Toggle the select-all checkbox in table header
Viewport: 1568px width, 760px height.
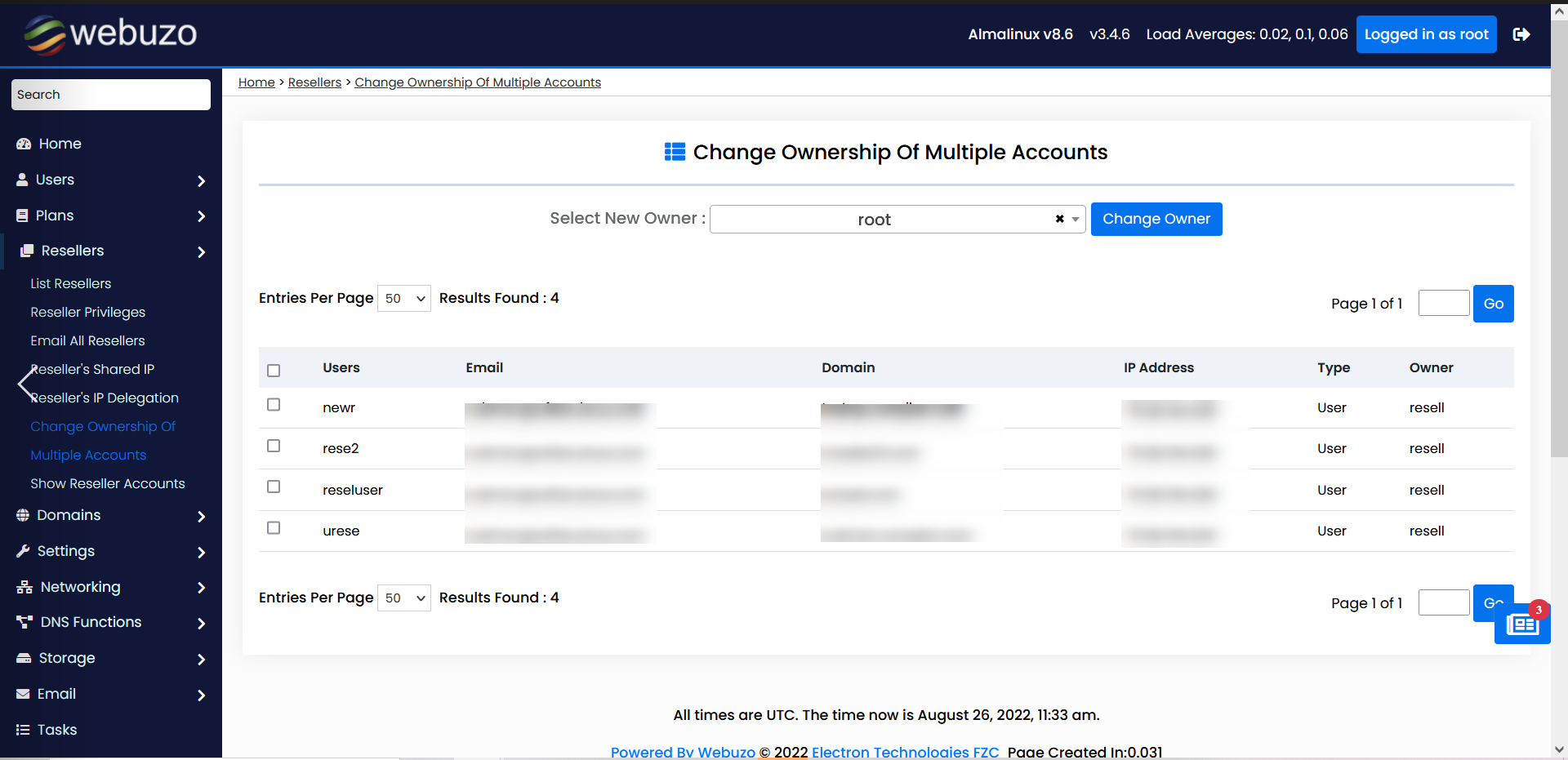click(274, 371)
